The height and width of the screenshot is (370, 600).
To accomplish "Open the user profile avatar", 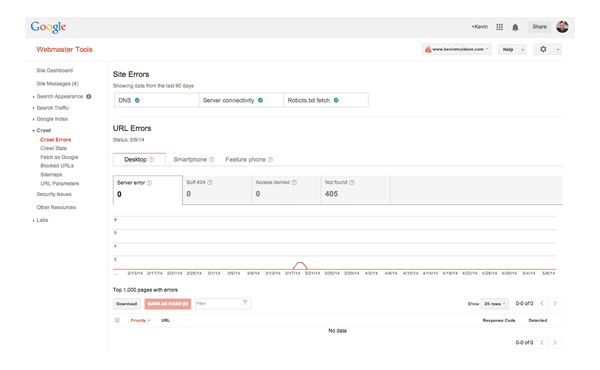I will click(562, 27).
